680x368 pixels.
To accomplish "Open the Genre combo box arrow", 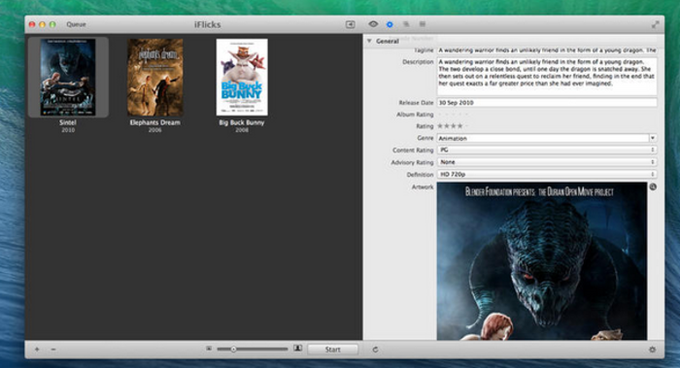I will [x=653, y=138].
